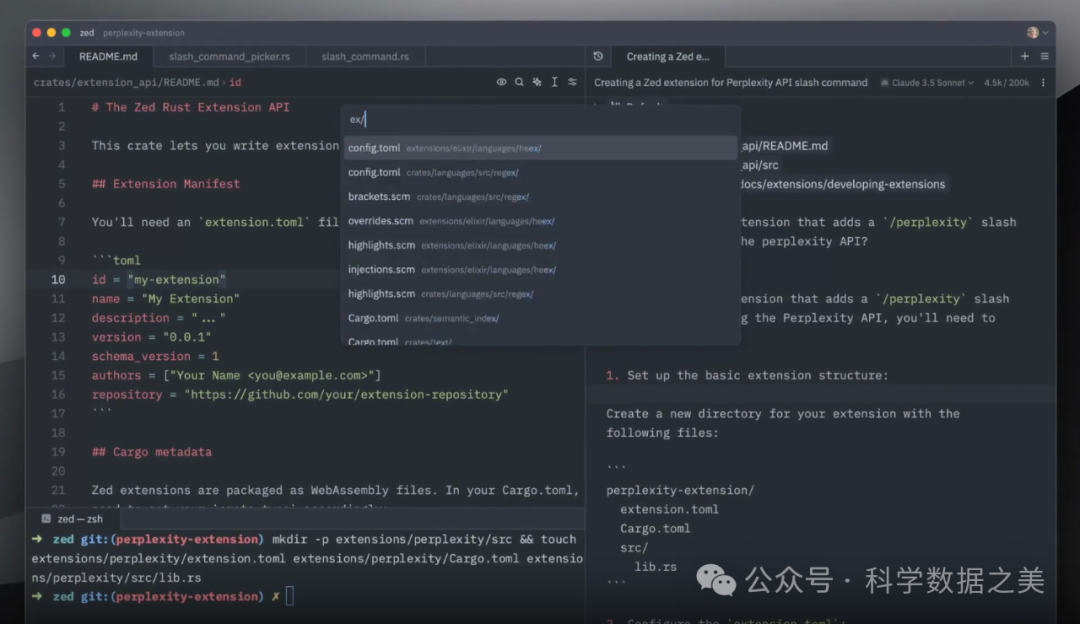Switch to README.md tab
Viewport: 1080px width, 624px height.
(108, 56)
